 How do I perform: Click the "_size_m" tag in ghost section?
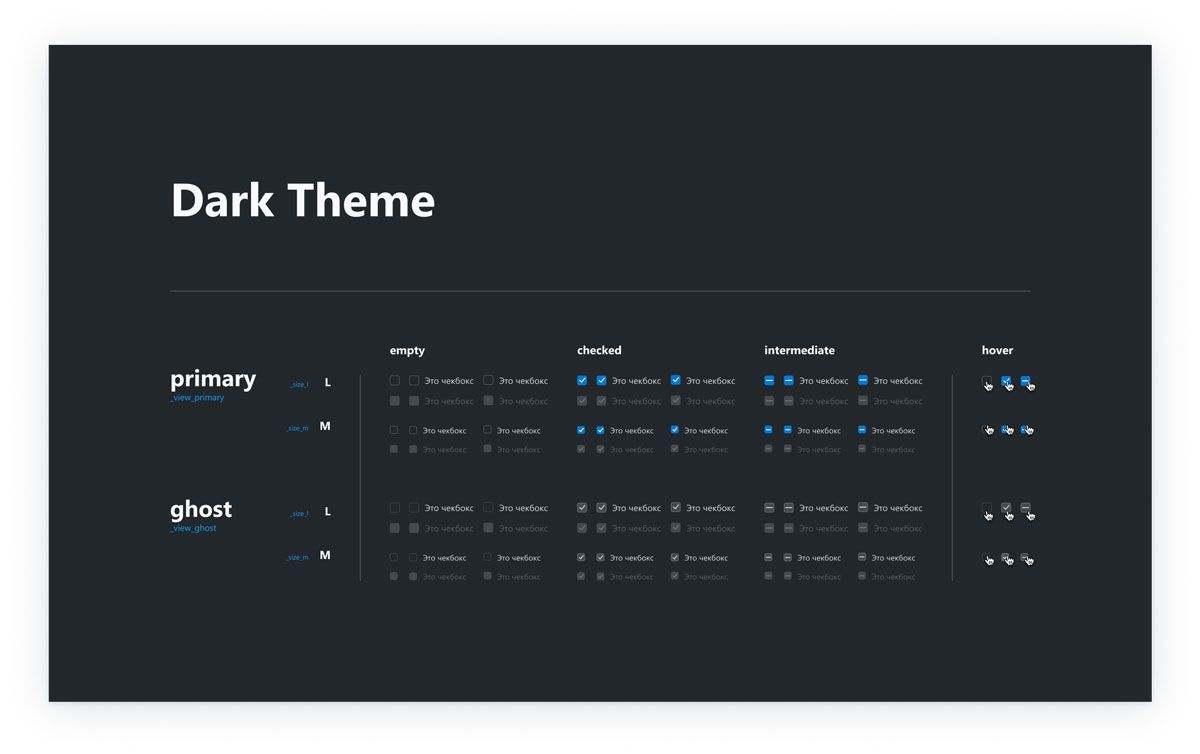(298, 558)
